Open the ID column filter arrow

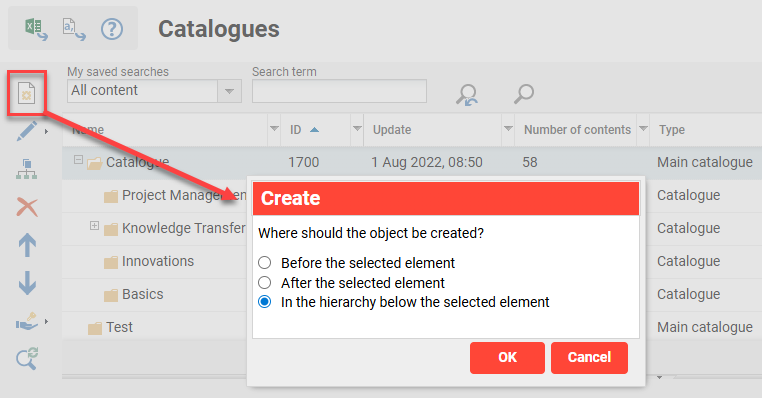pyautogui.click(x=357, y=129)
